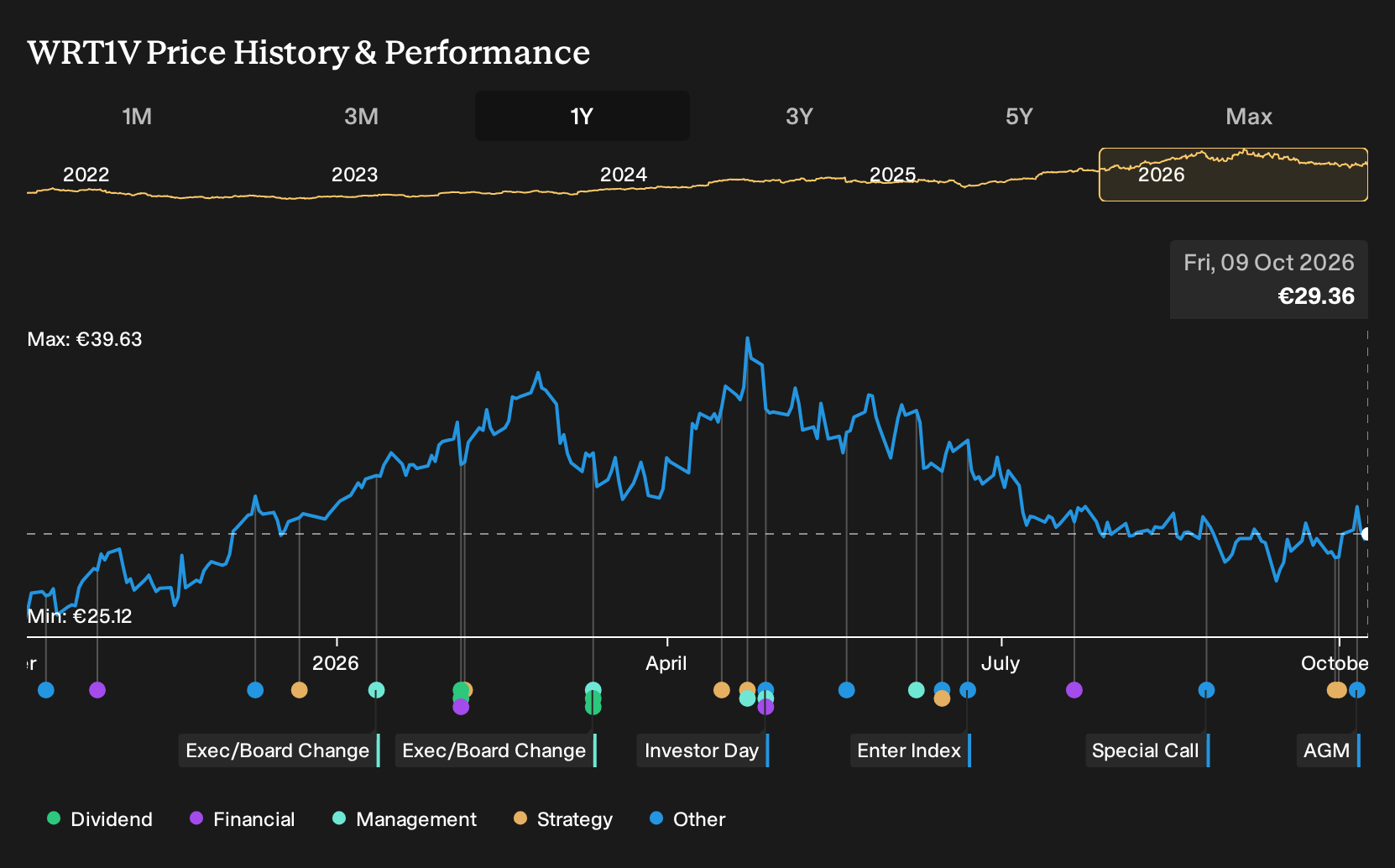1395x868 pixels.
Task: Click orange Strategy marker just before 2026 label
Action: 299,690
